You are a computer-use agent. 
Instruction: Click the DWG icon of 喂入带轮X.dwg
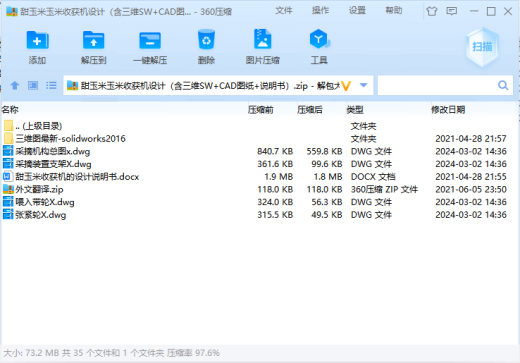(8, 202)
